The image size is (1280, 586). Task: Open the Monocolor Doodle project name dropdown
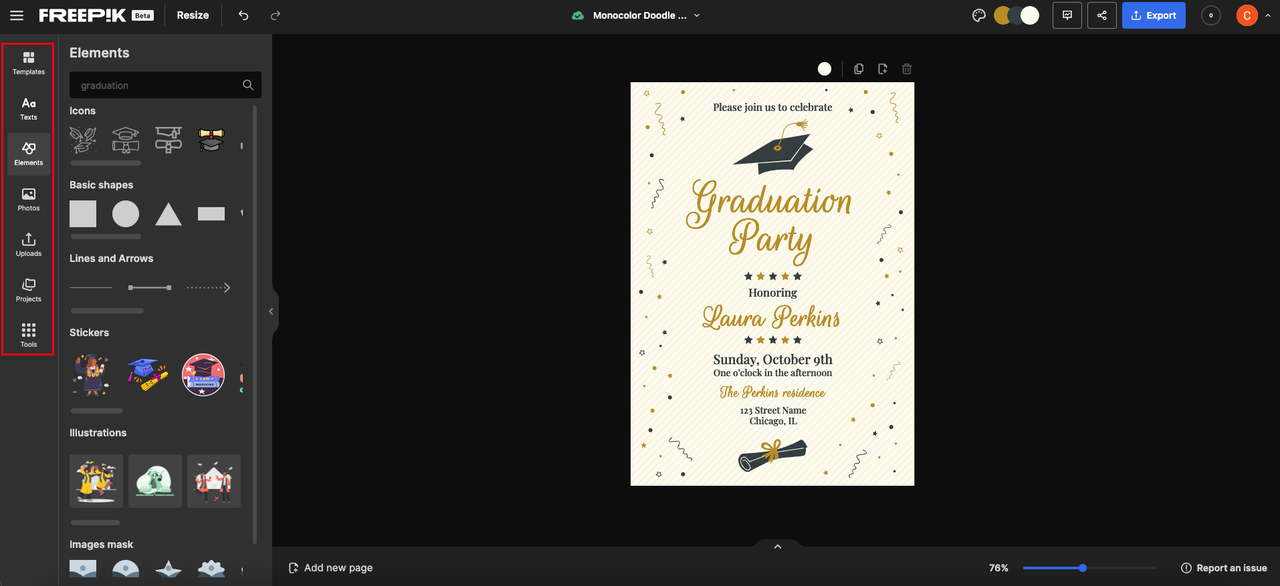(x=646, y=15)
